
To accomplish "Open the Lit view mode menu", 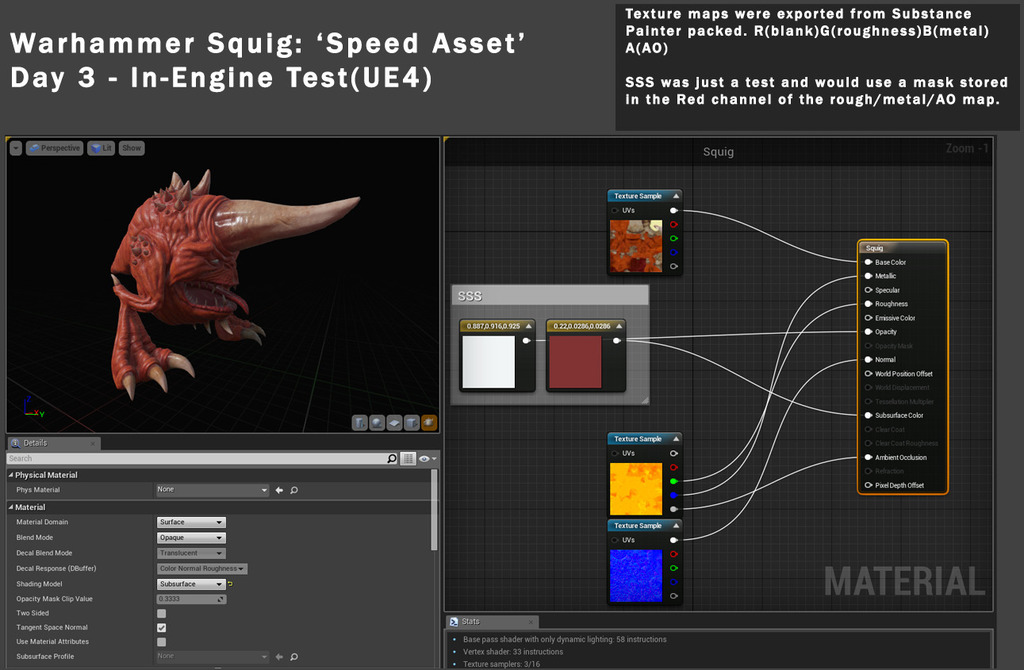I will tap(101, 148).
